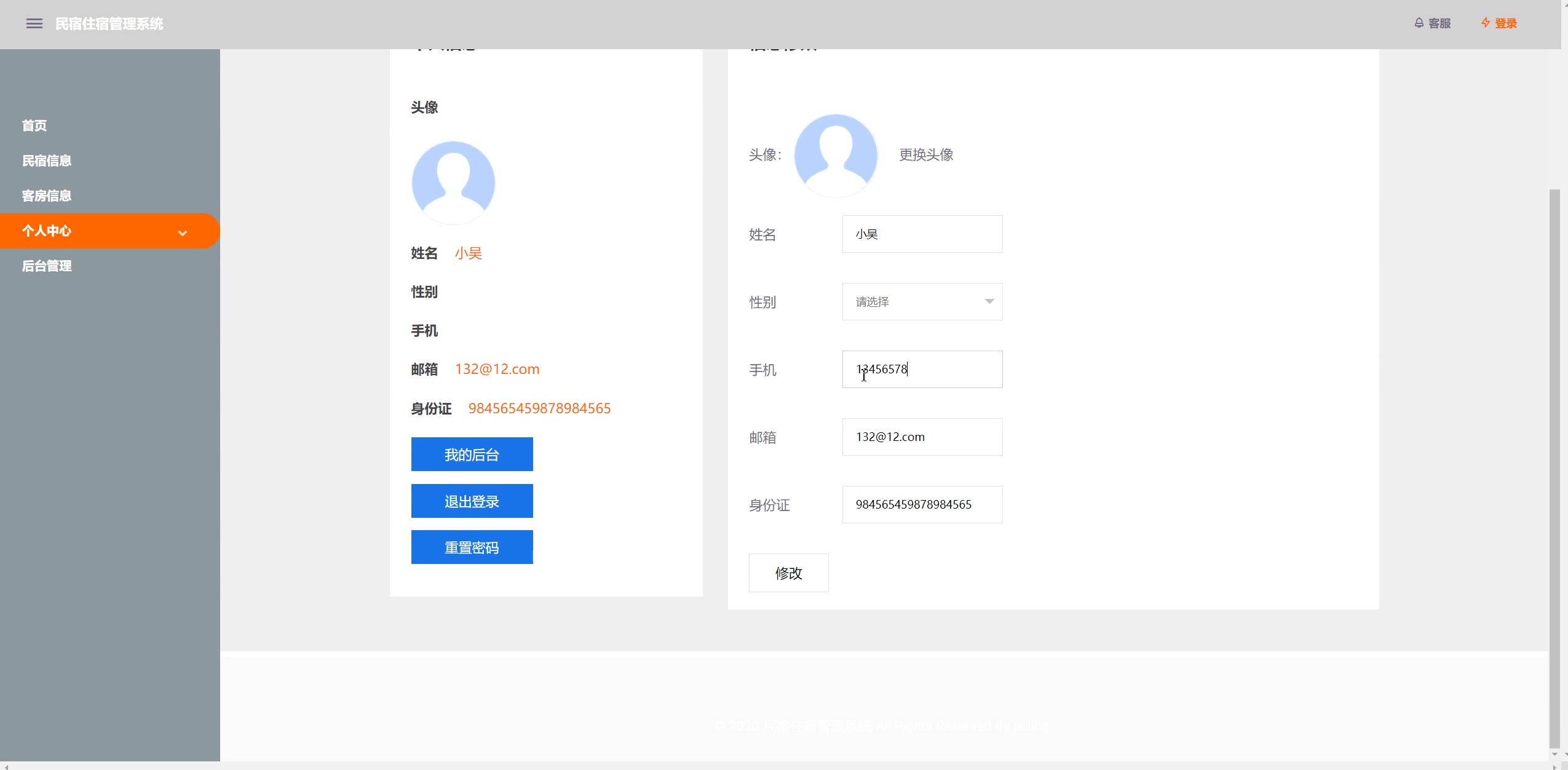Click the lightning icon beside 登录

coord(1486,23)
